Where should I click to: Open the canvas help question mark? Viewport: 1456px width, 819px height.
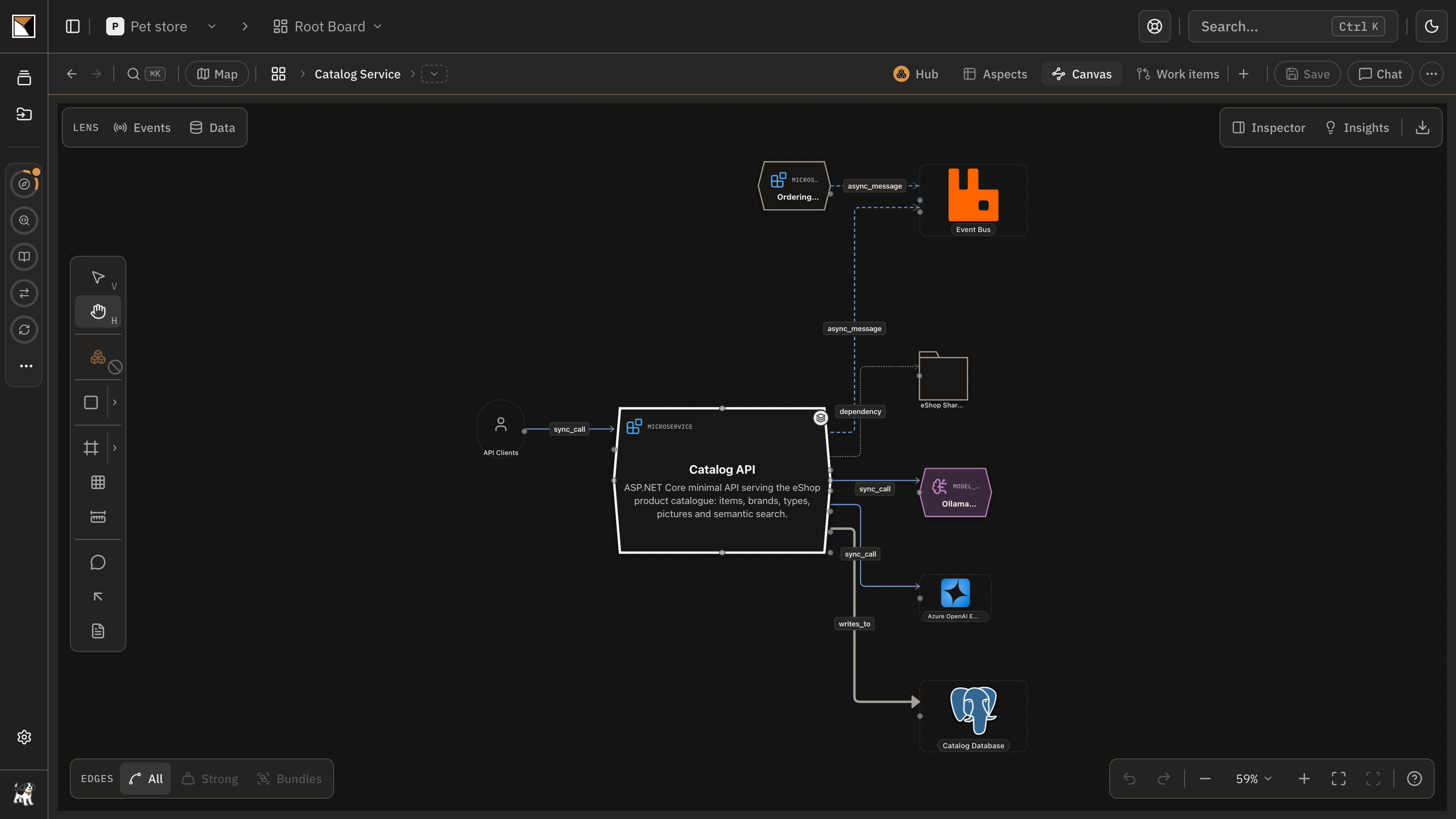coord(1414,779)
